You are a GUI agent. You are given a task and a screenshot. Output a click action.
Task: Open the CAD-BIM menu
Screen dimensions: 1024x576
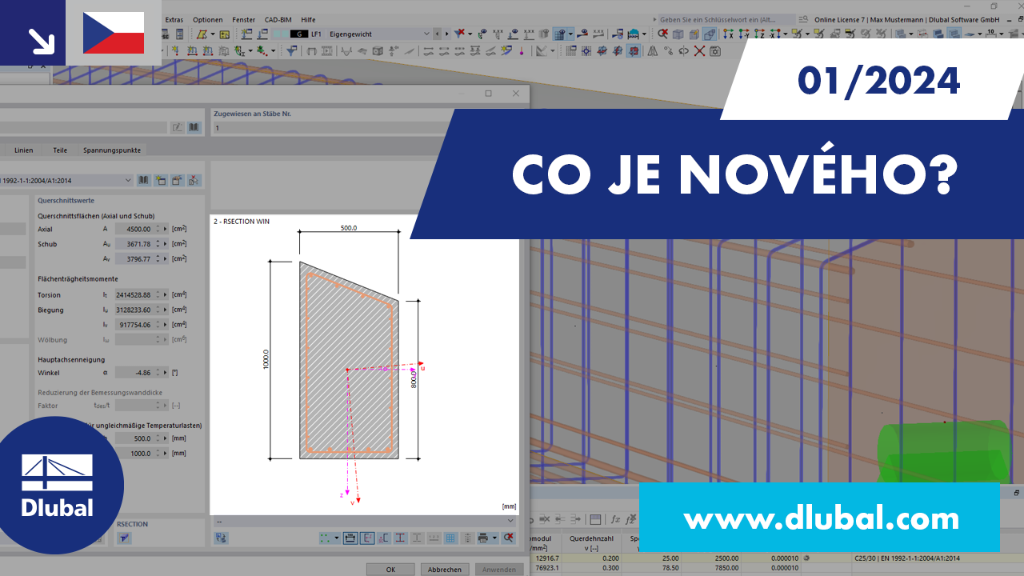tap(278, 20)
